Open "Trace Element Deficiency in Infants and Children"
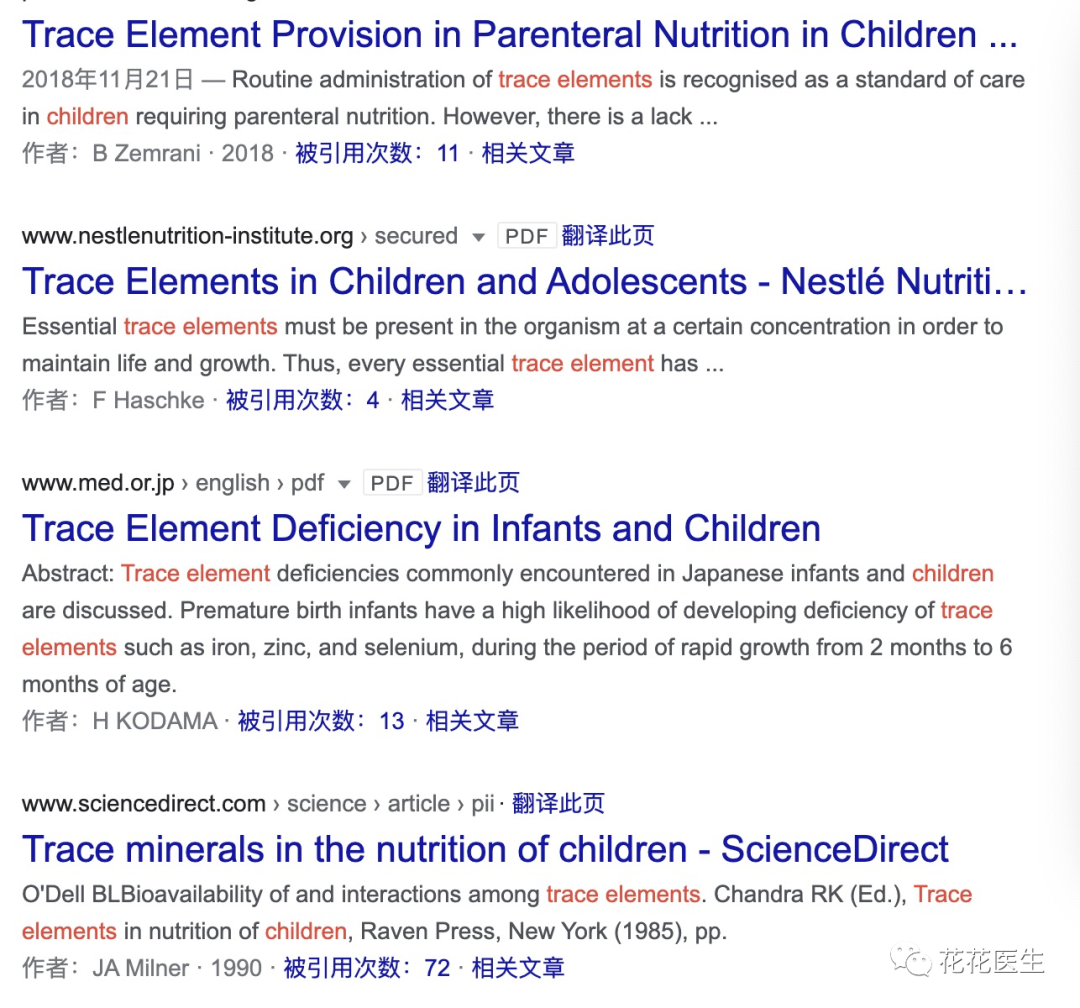This screenshot has height=1008, width=1080. 421,528
